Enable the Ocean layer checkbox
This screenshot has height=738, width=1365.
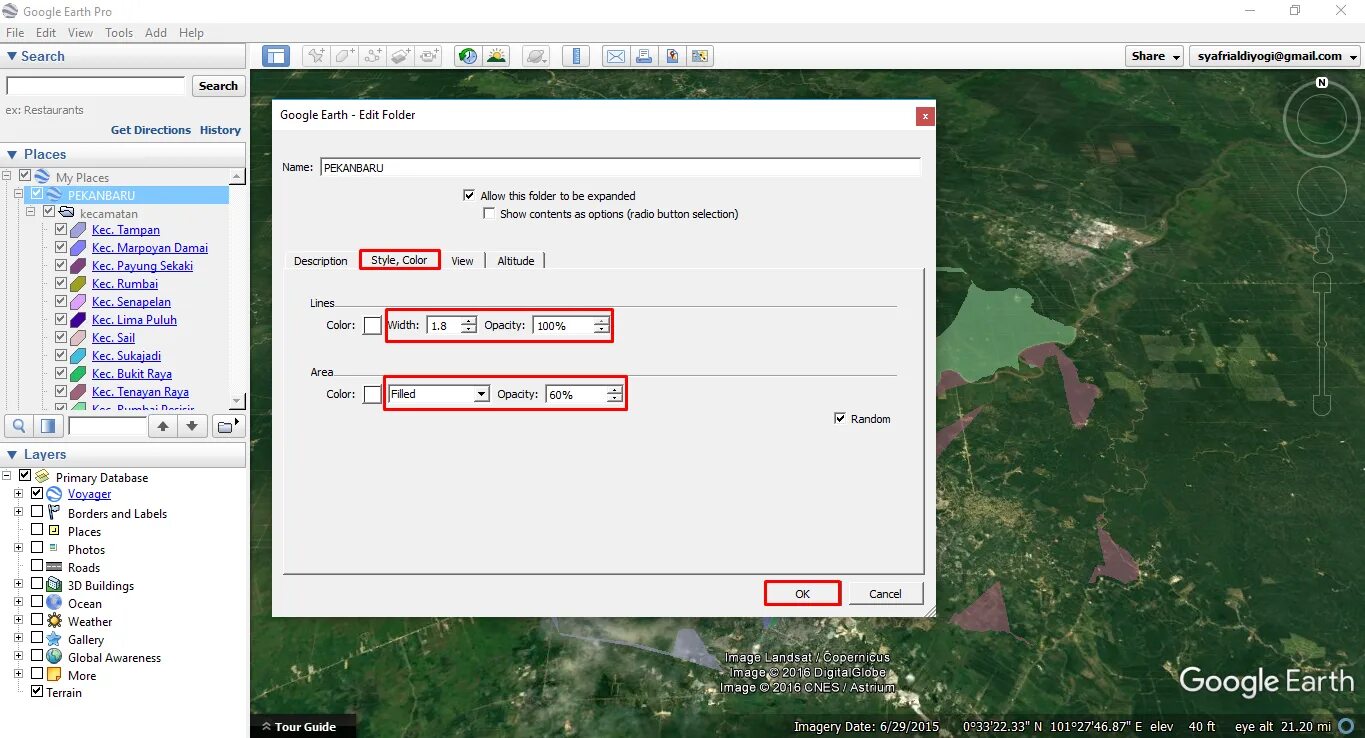(x=37, y=603)
